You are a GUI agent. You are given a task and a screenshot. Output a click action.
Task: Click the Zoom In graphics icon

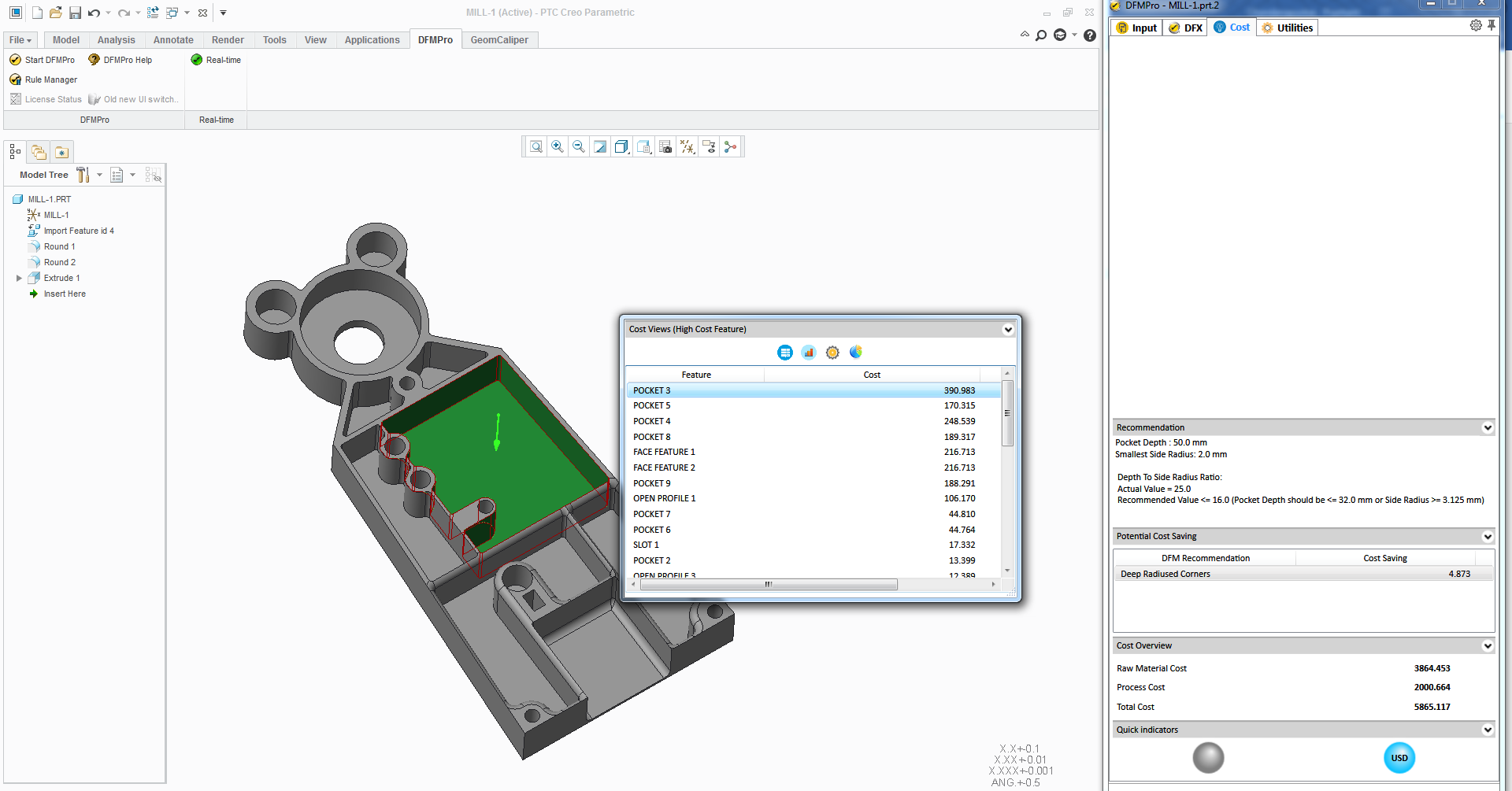(558, 146)
